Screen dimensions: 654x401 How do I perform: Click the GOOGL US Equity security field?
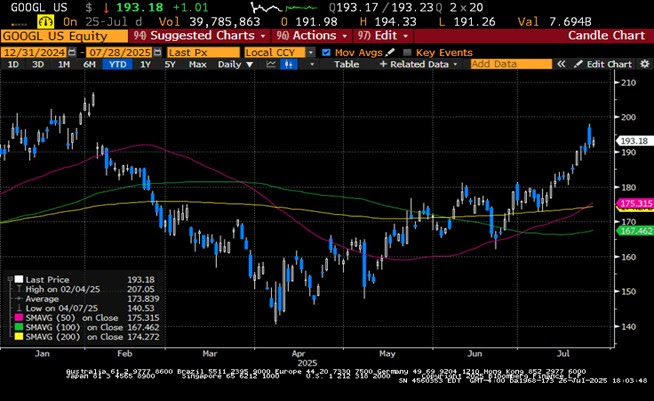click(64, 36)
